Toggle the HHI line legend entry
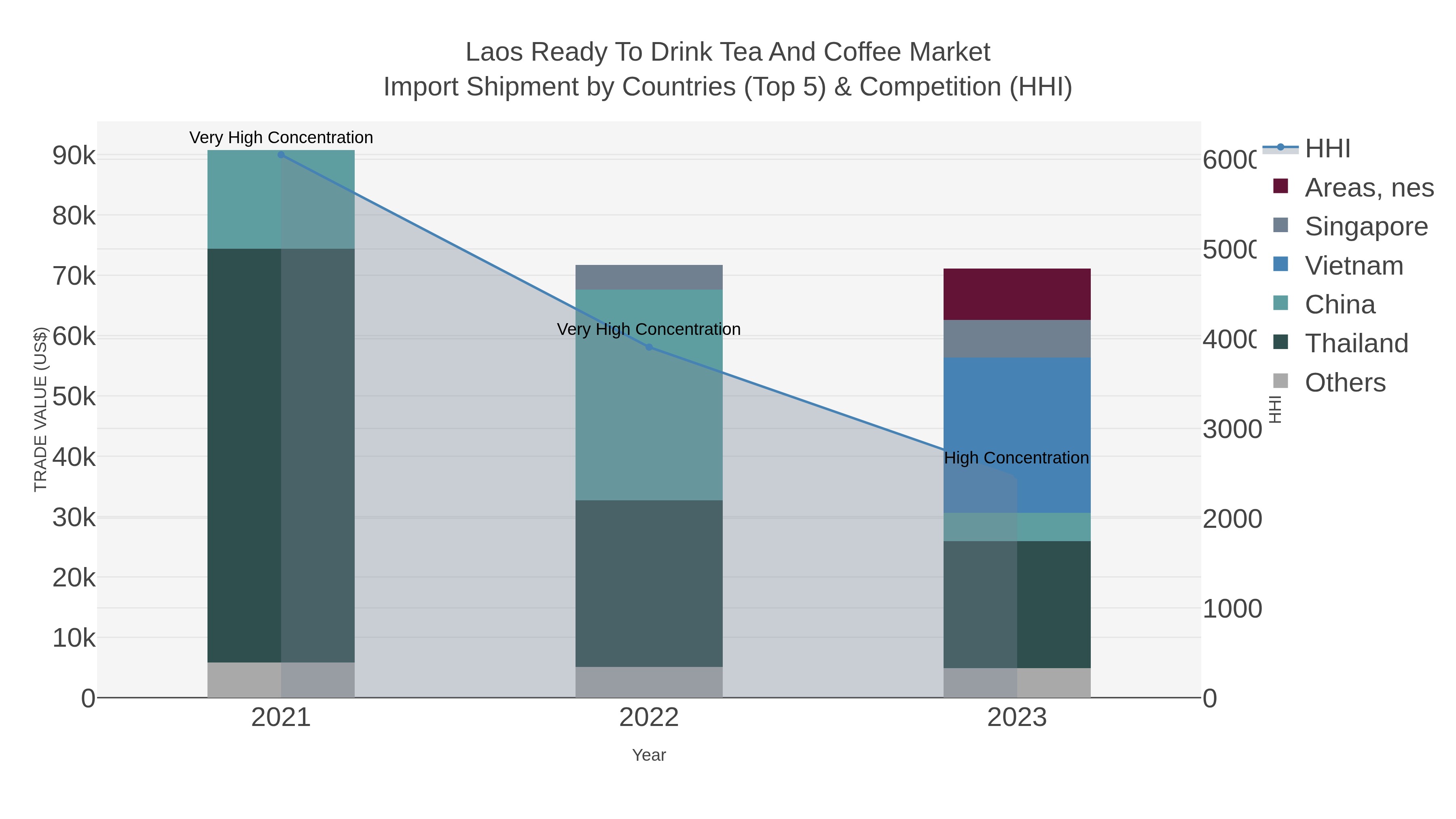 (1306, 149)
